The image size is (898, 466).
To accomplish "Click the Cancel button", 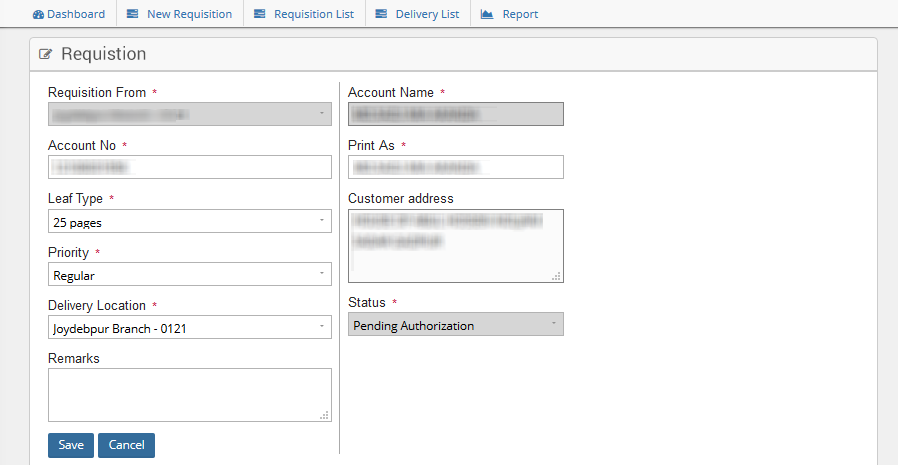I will (126, 445).
